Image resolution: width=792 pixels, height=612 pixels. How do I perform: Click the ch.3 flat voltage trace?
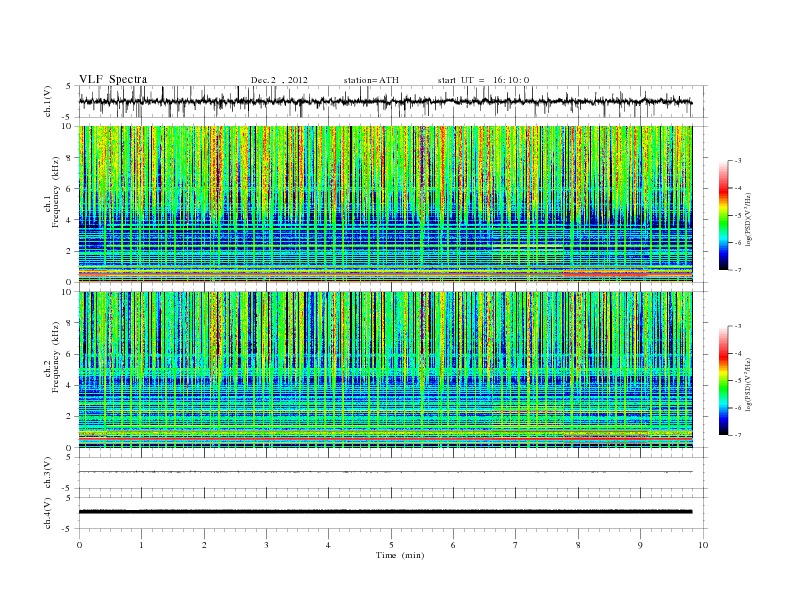(x=385, y=472)
